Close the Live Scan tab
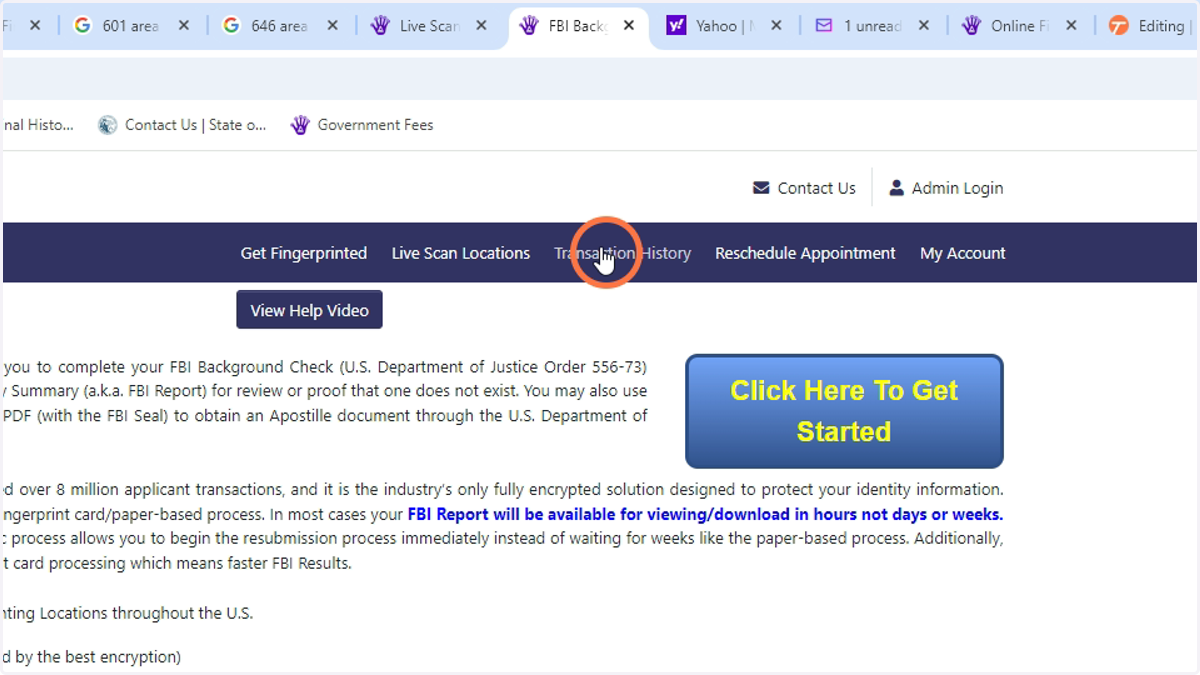This screenshot has width=1200, height=675. coord(481,26)
